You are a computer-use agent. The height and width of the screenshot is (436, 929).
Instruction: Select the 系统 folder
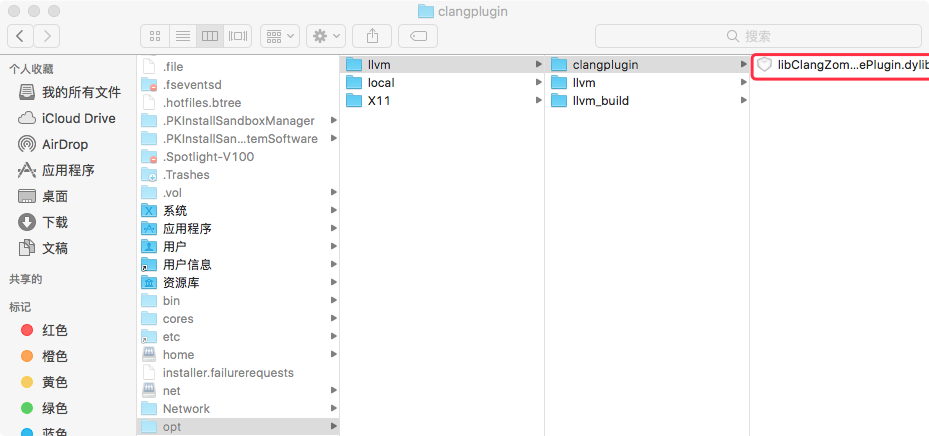tap(238, 210)
